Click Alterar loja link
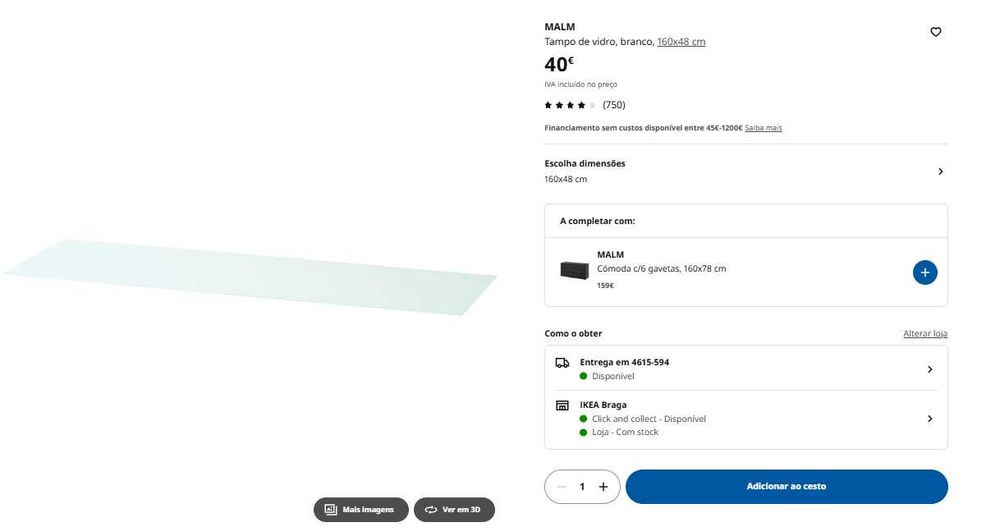This screenshot has height=531, width=1000. [x=925, y=334]
